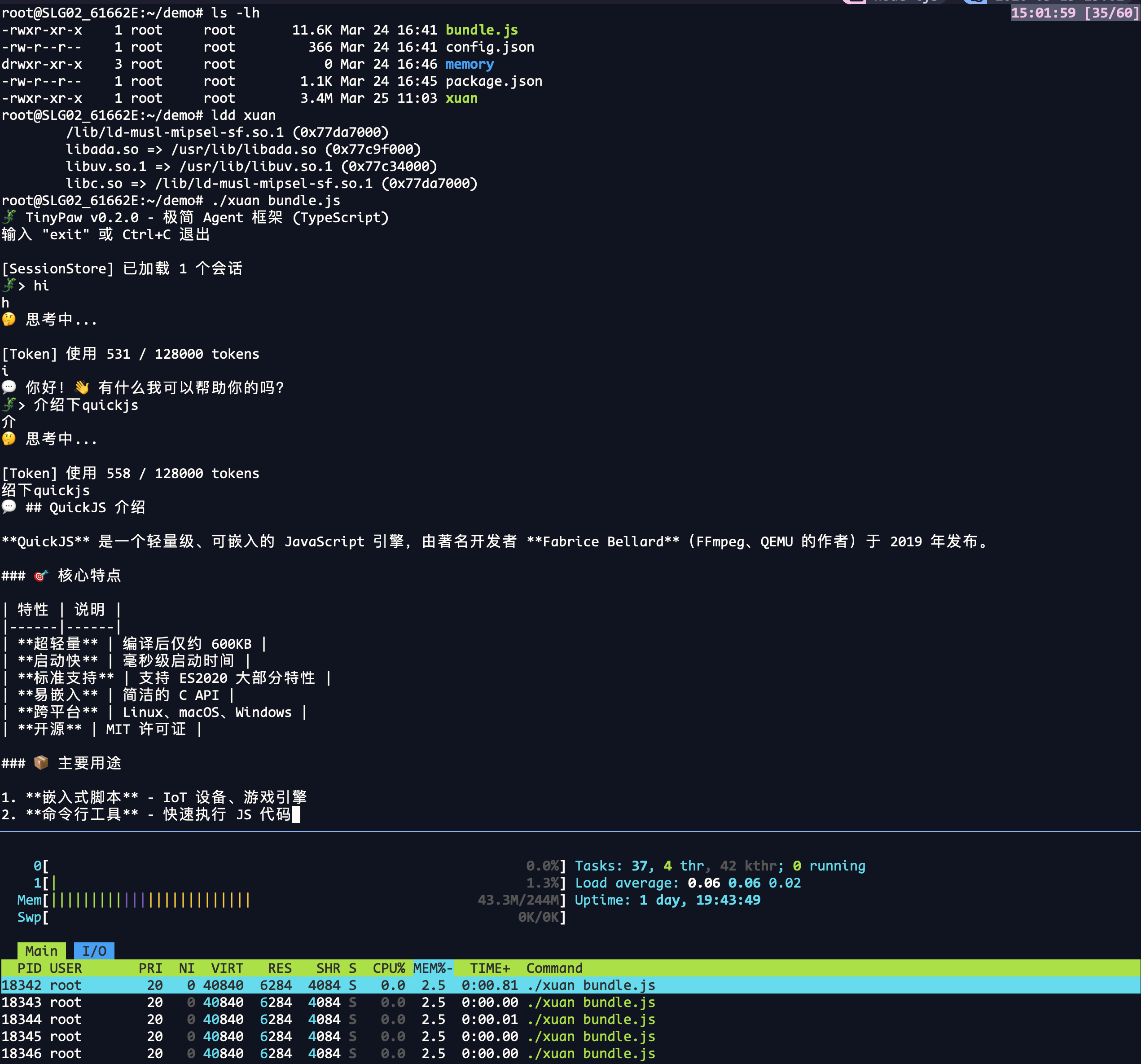Click the "Load average: 0.06 0.06 0.02" text

(x=688, y=883)
